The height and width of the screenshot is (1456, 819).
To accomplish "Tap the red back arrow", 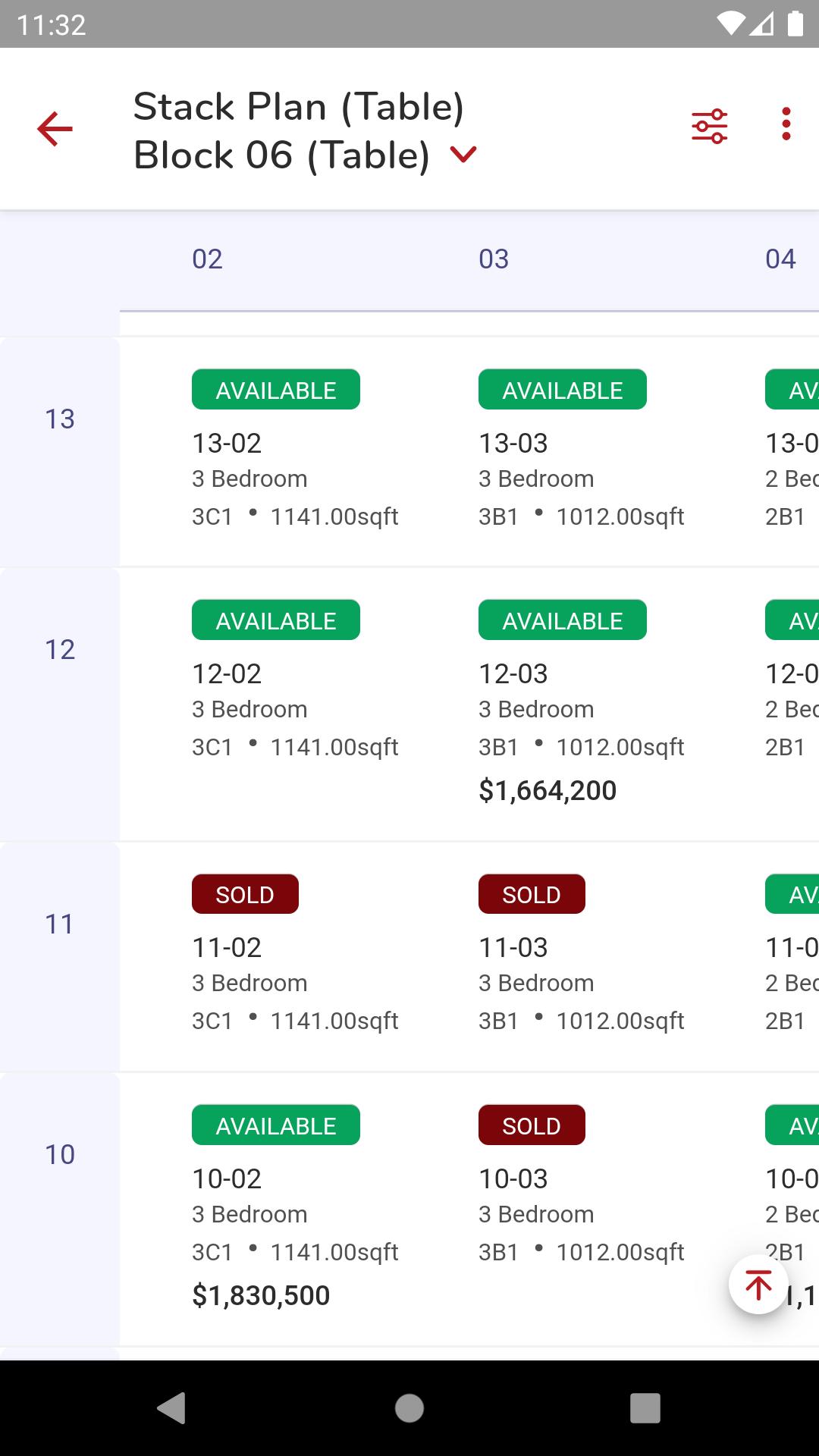I will (55, 128).
